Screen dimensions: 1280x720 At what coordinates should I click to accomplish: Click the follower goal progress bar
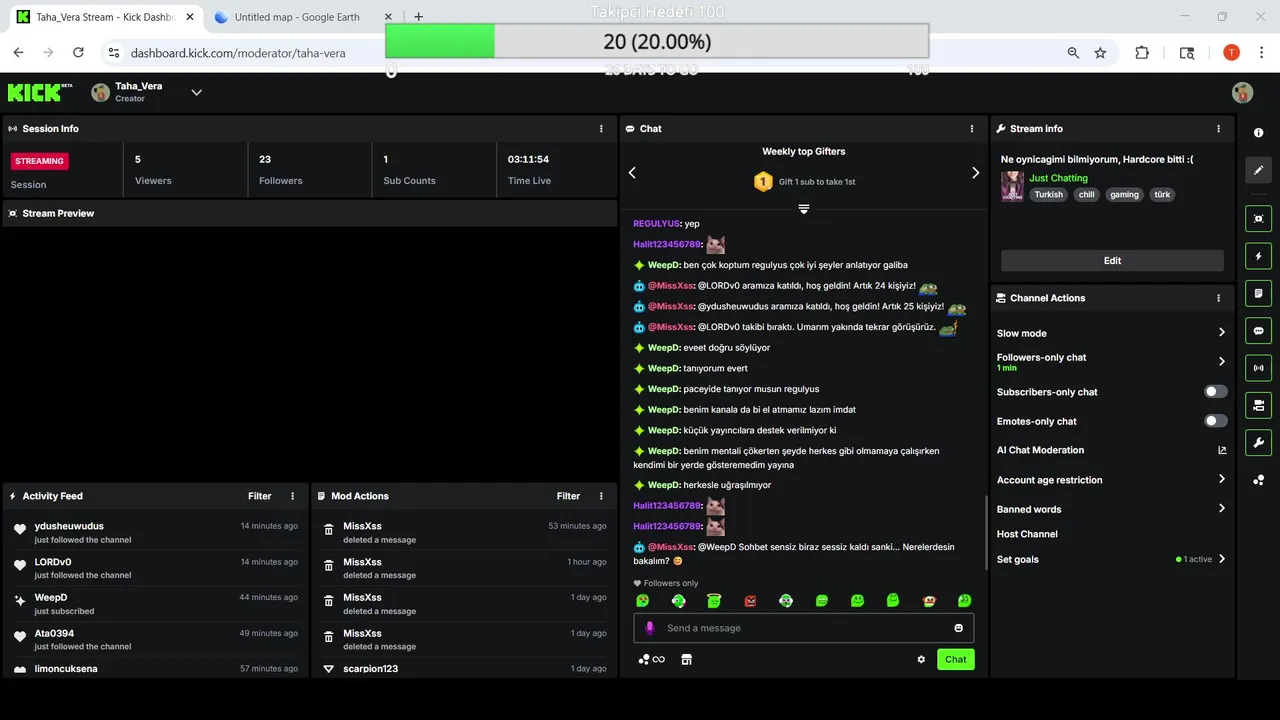point(657,41)
